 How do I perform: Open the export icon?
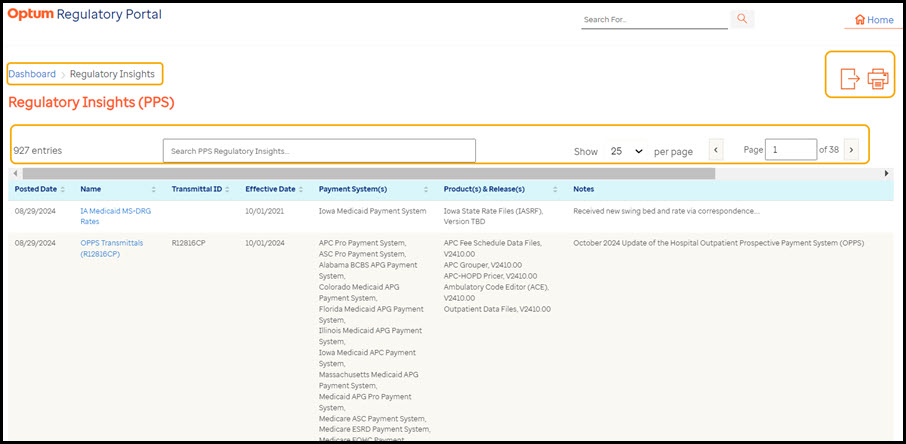coord(849,79)
